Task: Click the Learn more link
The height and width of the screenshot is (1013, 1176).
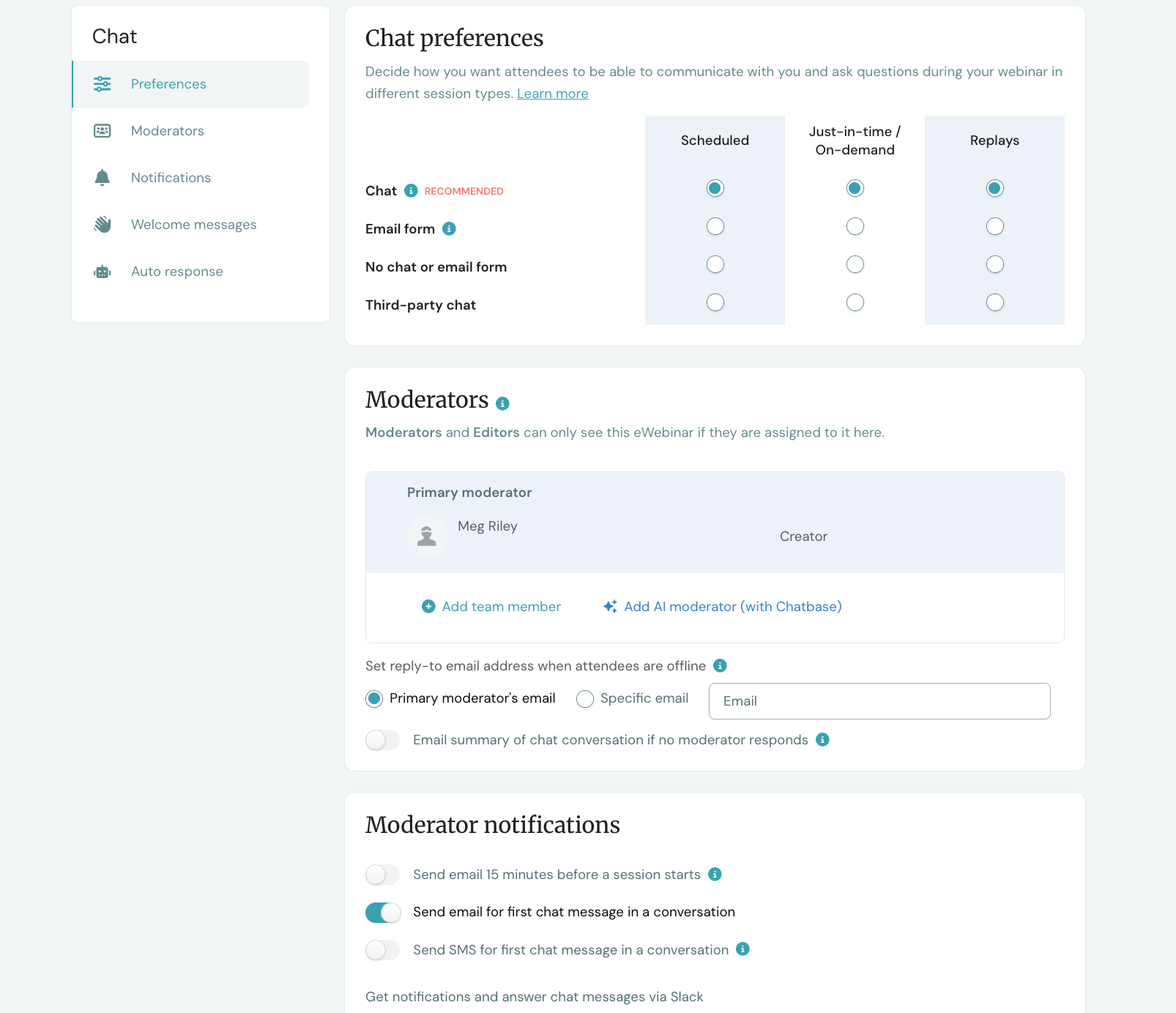Action: (552, 93)
